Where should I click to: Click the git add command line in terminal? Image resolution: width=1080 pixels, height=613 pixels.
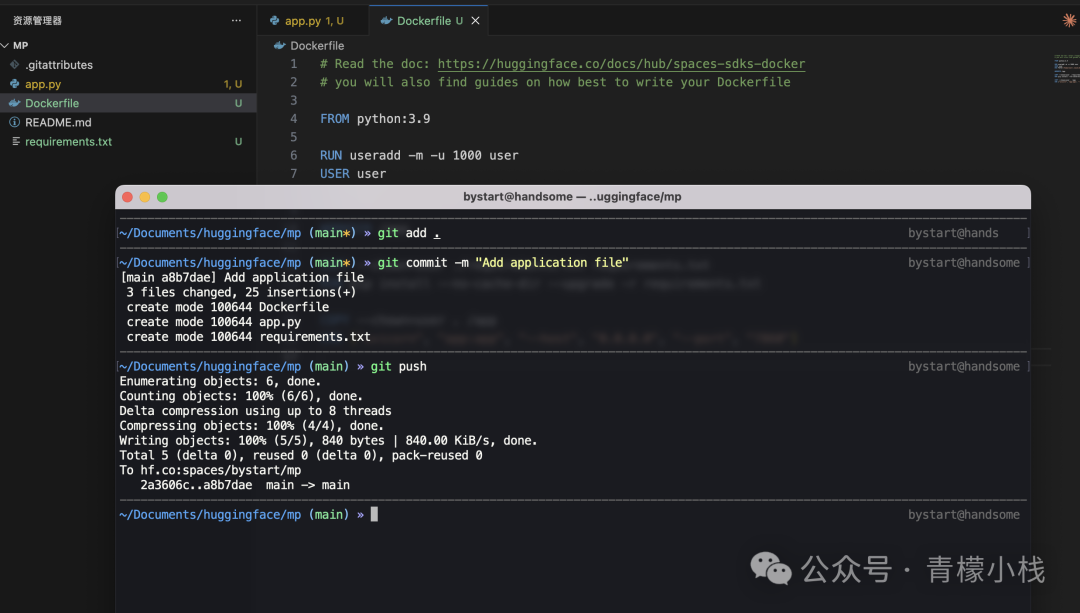click(409, 233)
